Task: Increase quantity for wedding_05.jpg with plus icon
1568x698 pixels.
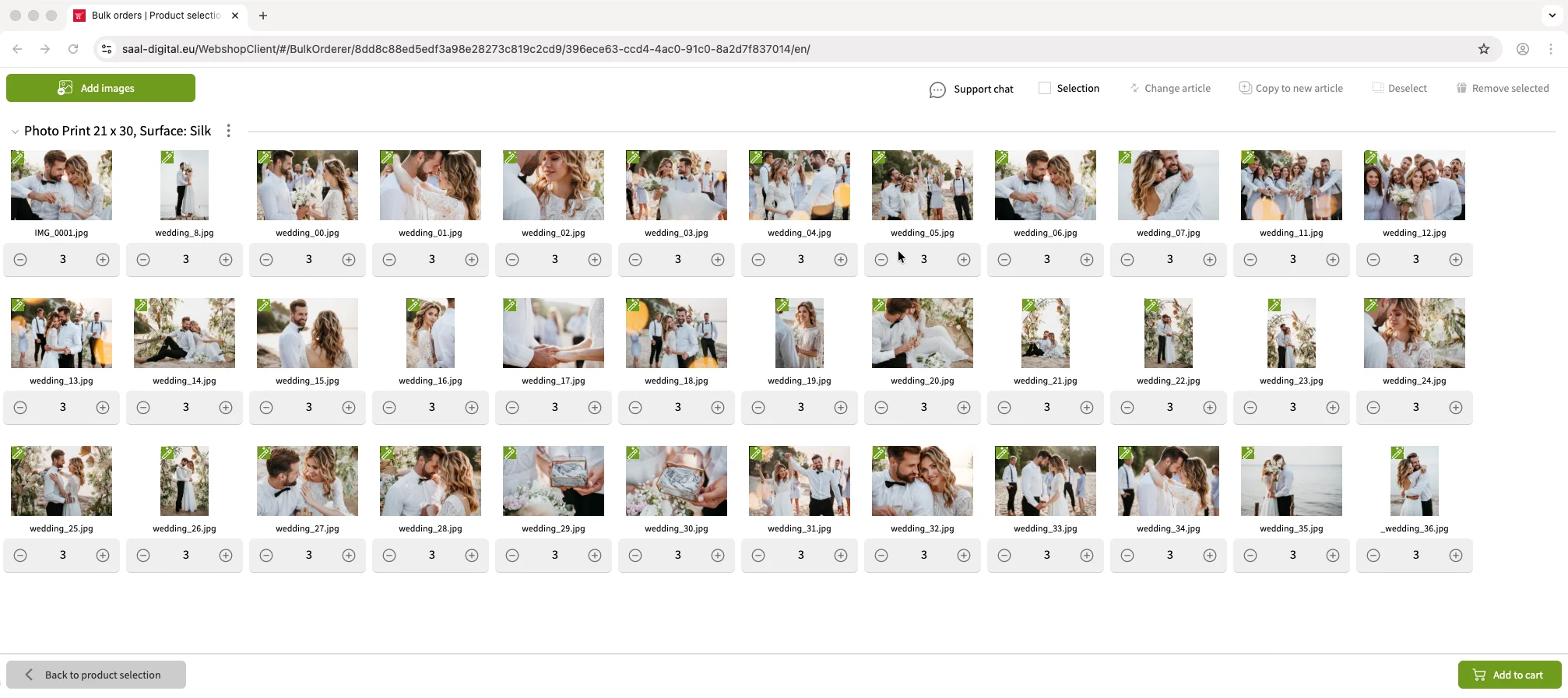Action: tap(963, 260)
